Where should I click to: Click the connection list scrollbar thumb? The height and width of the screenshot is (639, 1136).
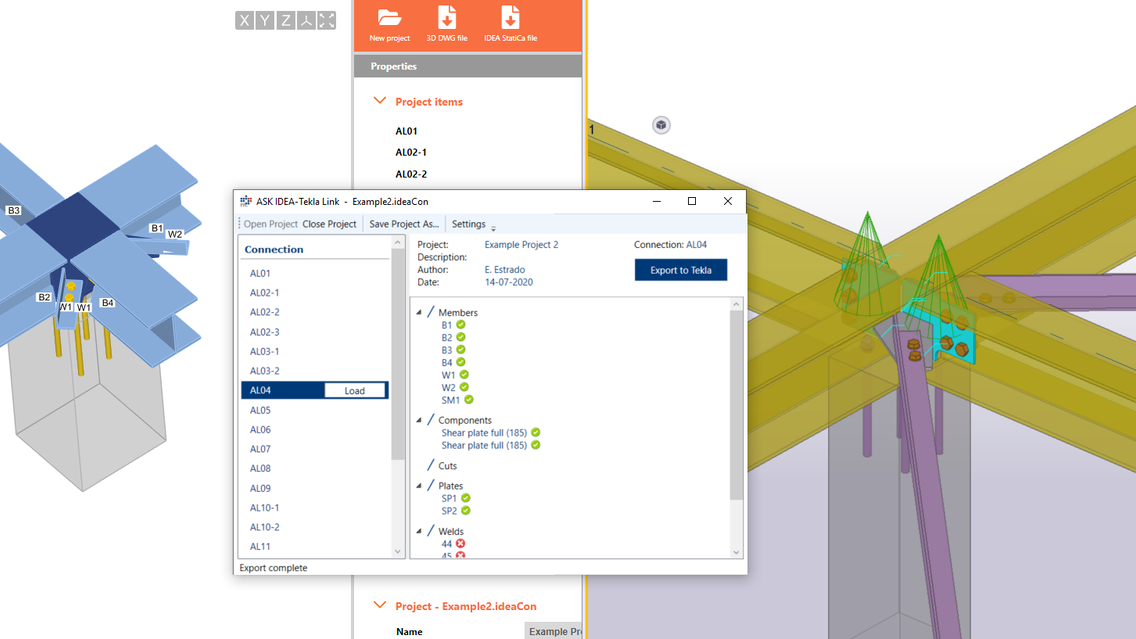click(x=398, y=354)
